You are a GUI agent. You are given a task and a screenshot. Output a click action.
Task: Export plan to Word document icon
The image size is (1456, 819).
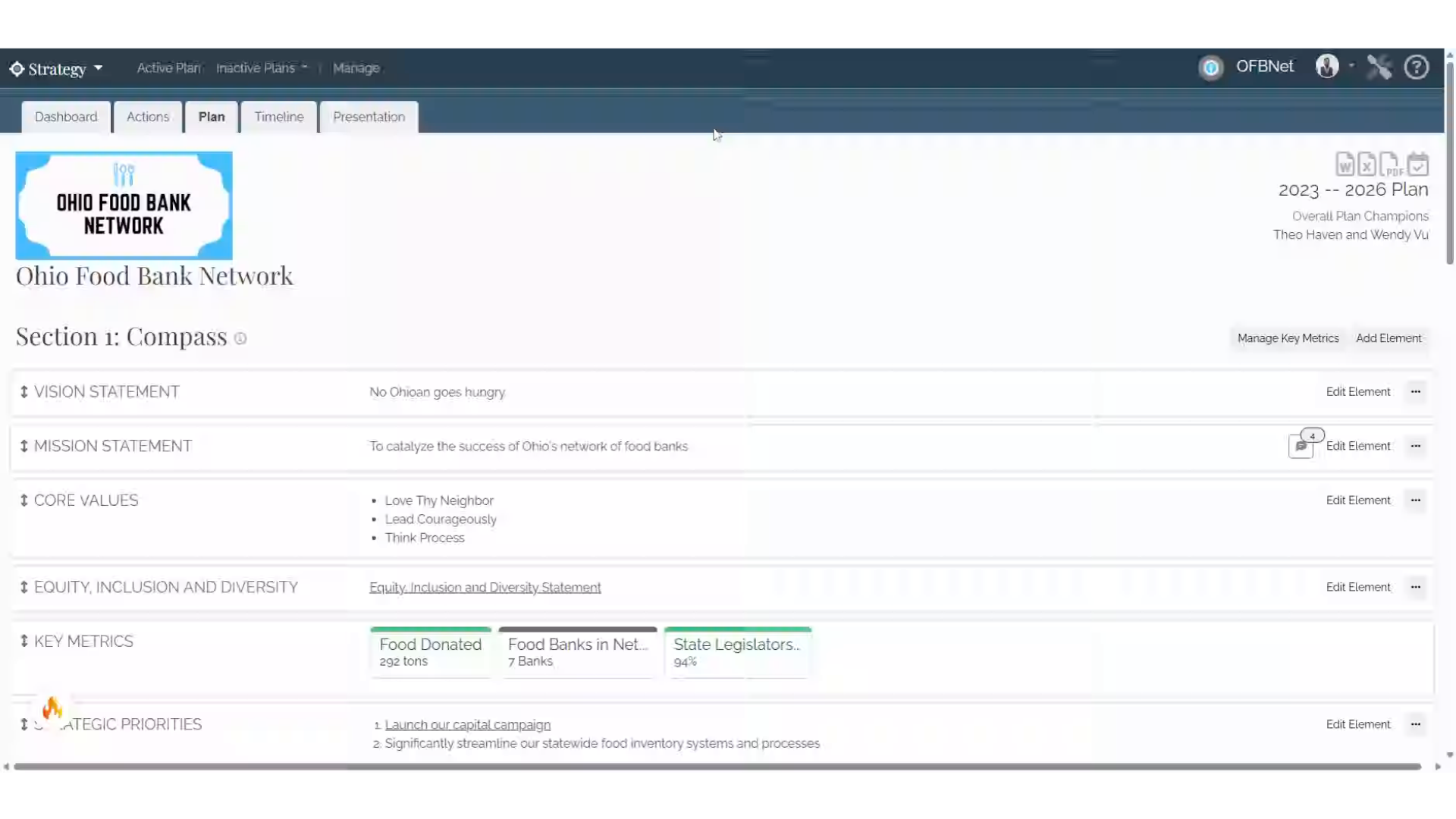(x=1345, y=164)
